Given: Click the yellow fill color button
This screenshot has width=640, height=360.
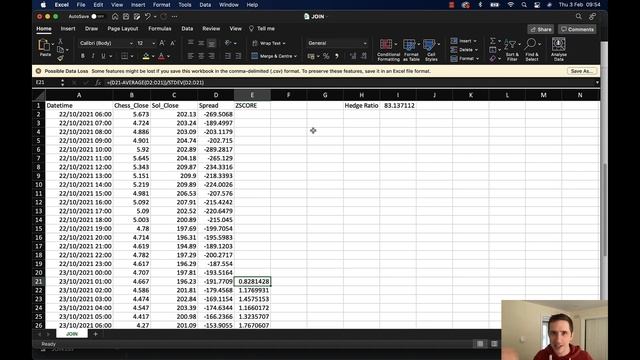Looking at the screenshot, I should 146,56.
